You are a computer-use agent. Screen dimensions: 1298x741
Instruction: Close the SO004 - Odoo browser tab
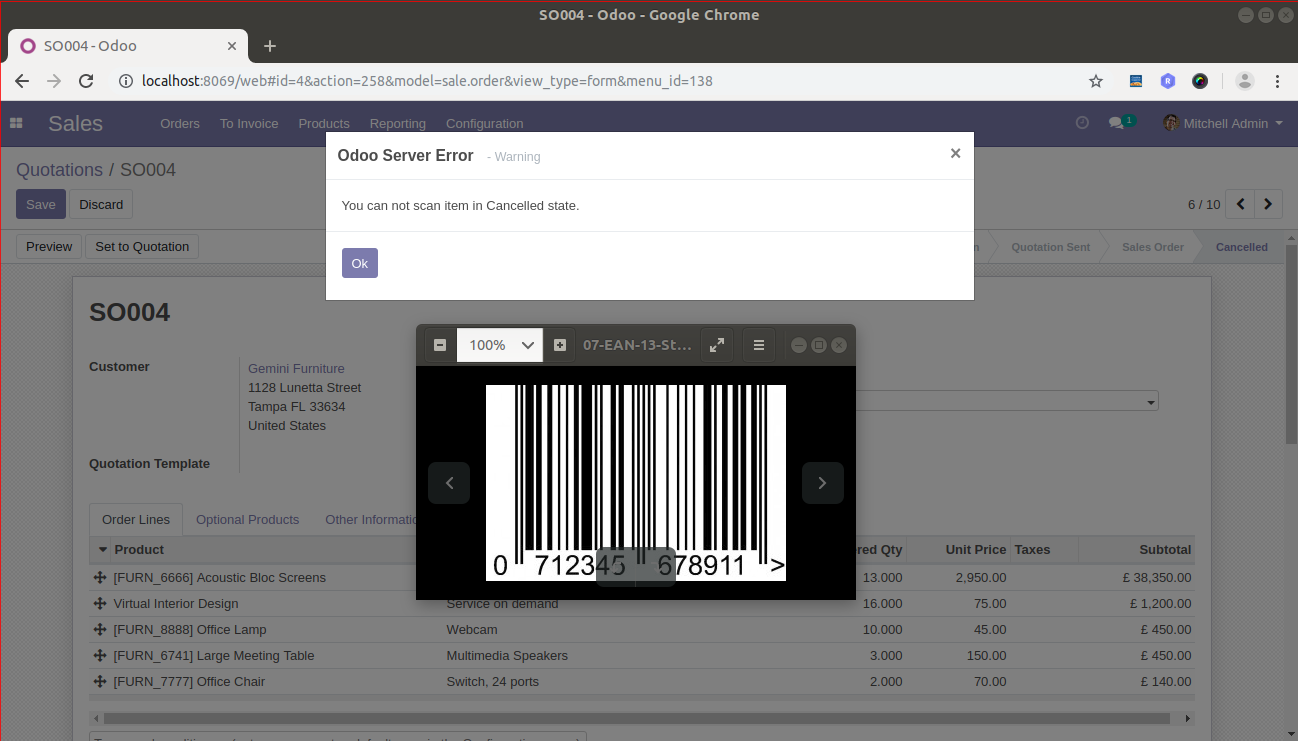point(232,46)
